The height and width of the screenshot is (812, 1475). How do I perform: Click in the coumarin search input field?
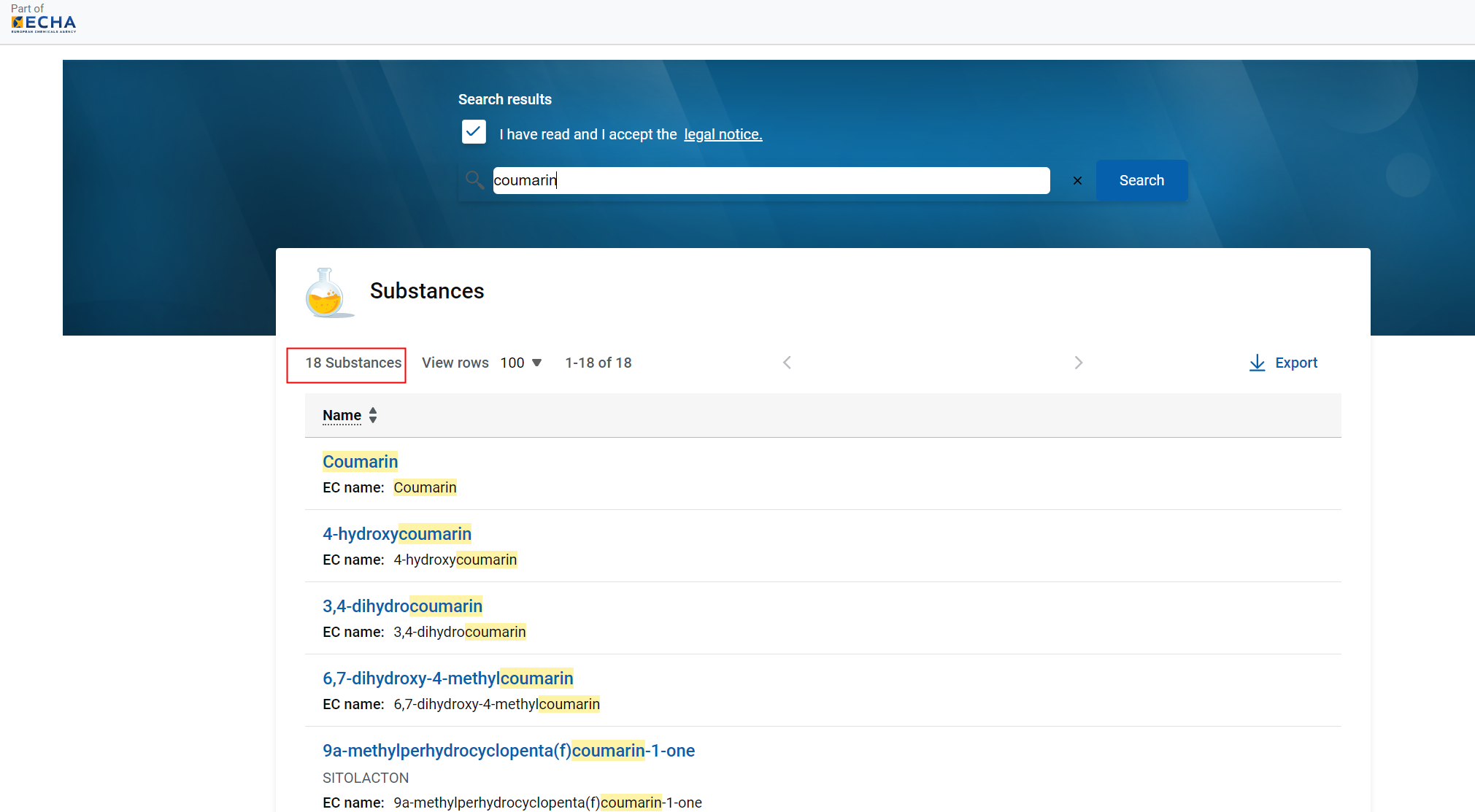(x=771, y=180)
